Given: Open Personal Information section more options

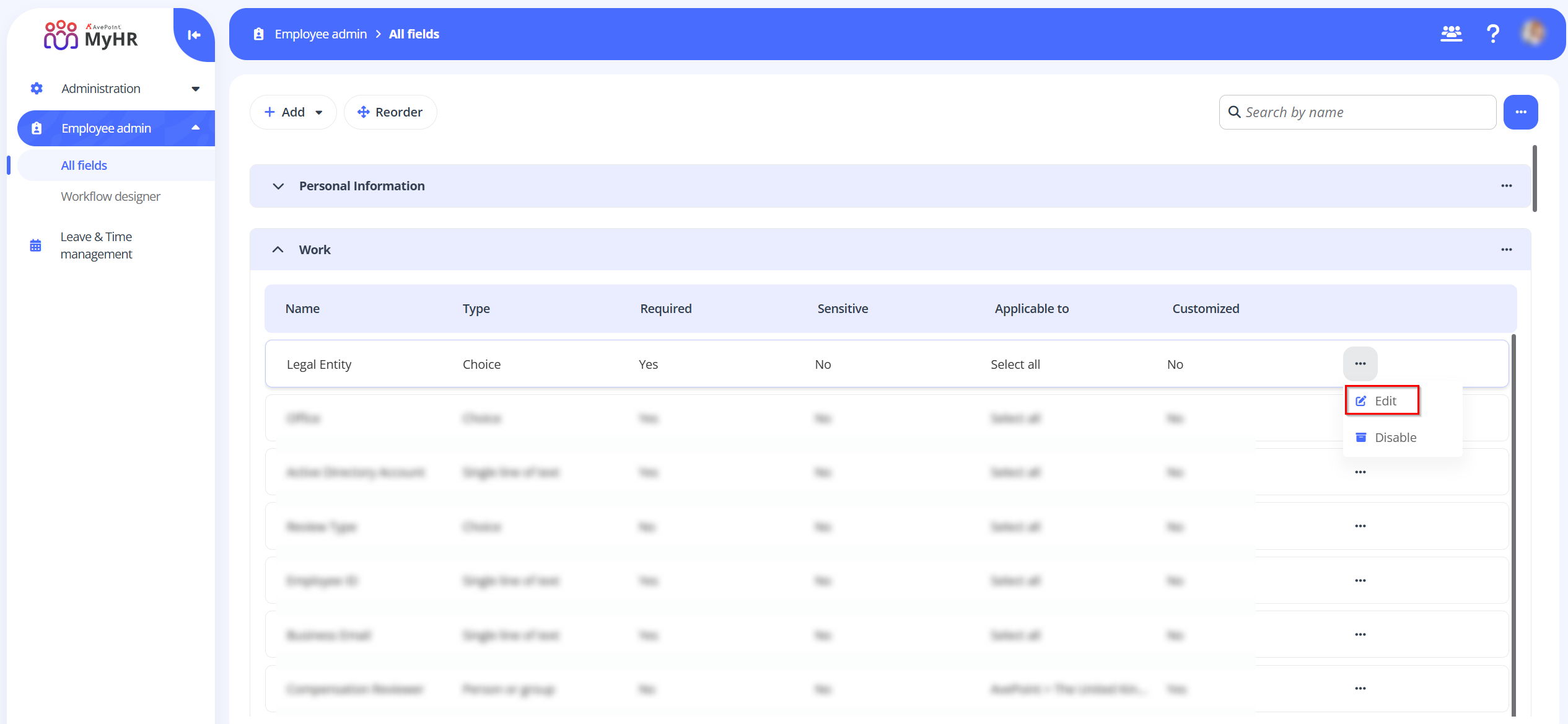Looking at the screenshot, I should pos(1507,186).
